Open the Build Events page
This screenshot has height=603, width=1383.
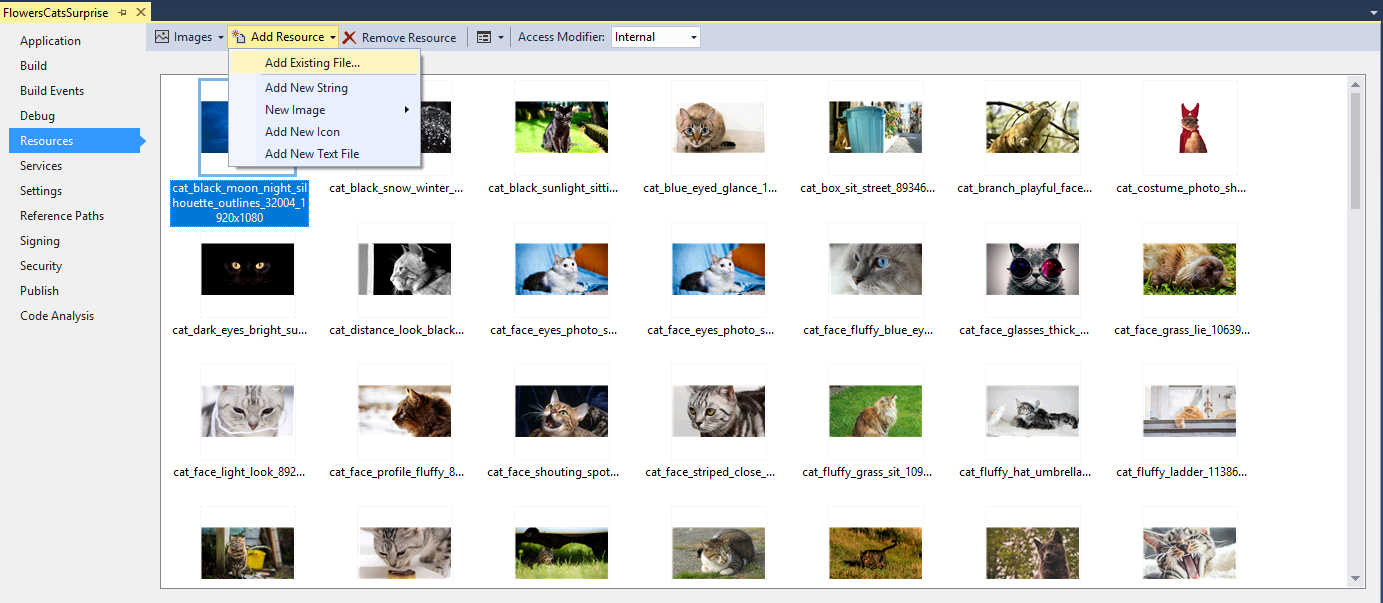click(x=52, y=91)
